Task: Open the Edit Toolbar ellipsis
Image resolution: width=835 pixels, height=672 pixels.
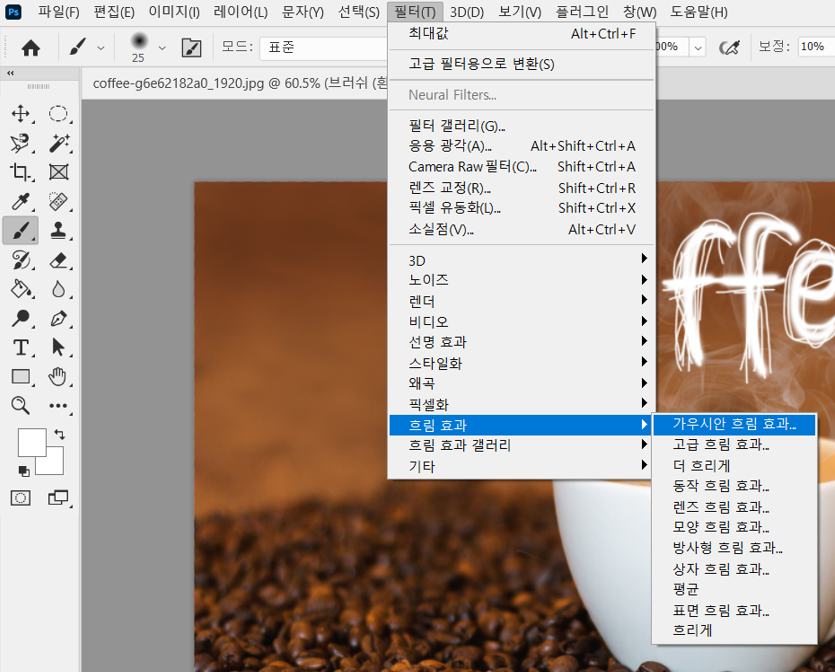Action: (58, 406)
